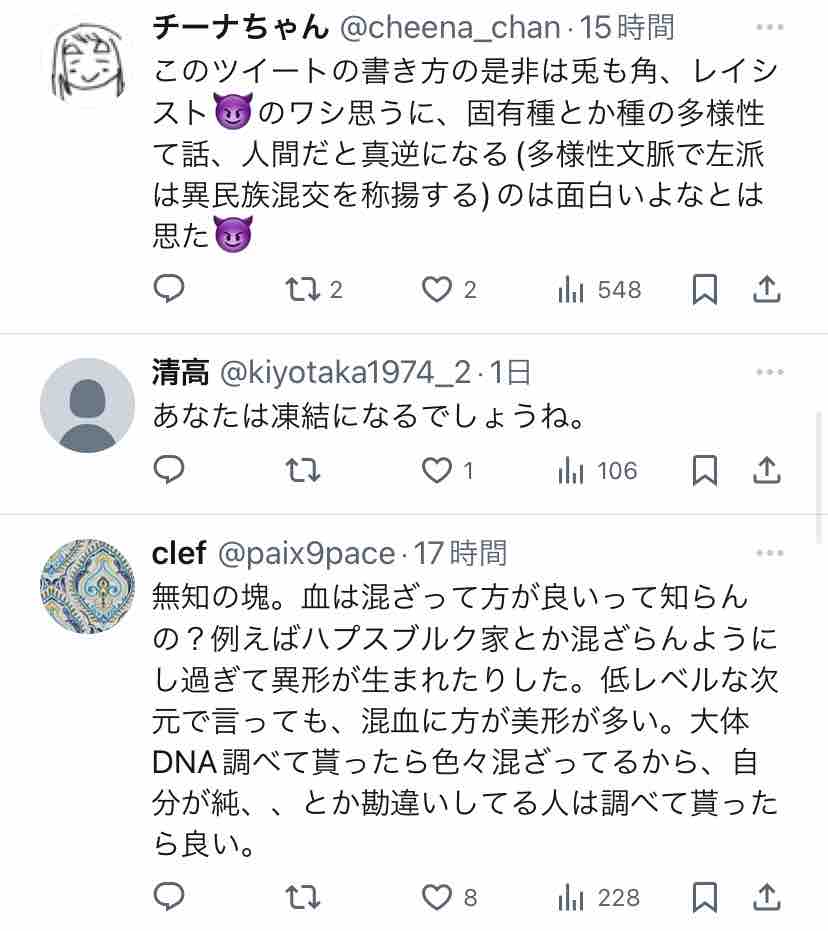828x931 pixels.
Task: Reply to チーナちゃん's tweet
Action: coord(169,290)
